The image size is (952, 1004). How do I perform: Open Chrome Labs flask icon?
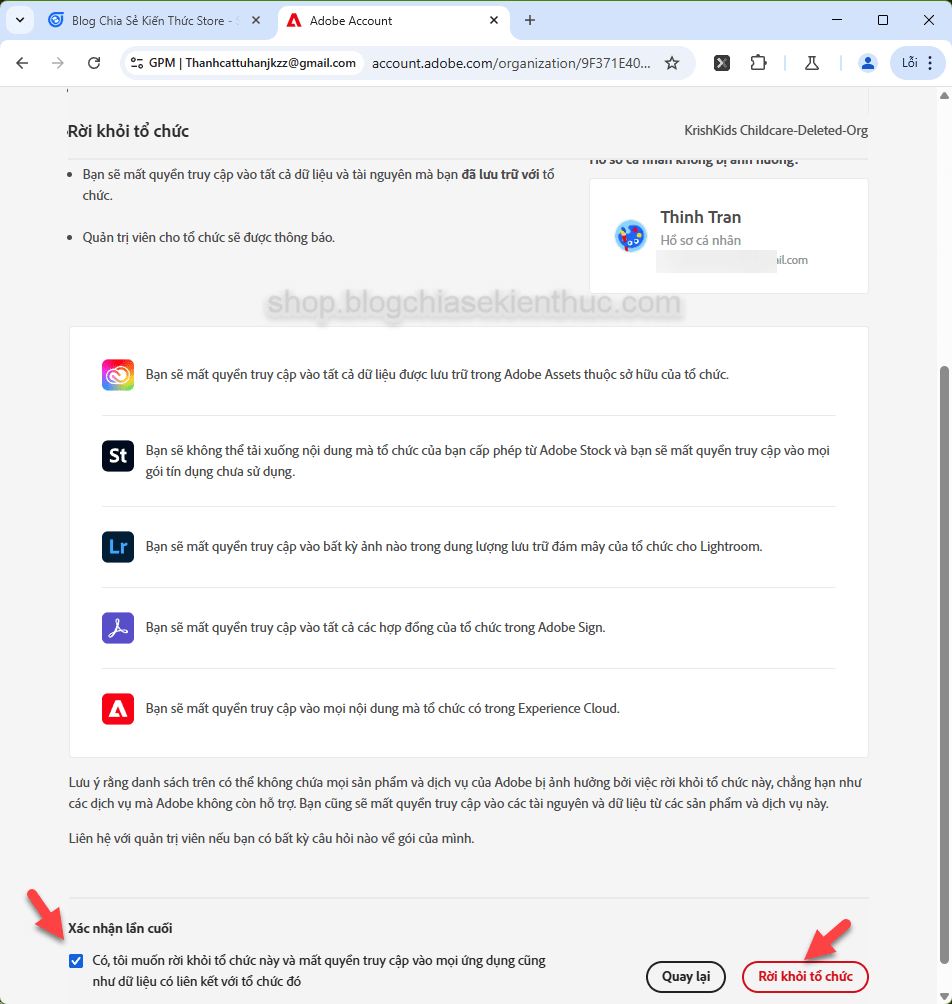click(812, 63)
